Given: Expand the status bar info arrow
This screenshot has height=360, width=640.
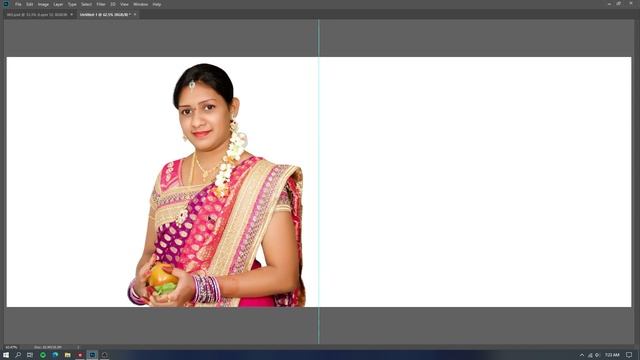Looking at the screenshot, I should tap(78, 347).
